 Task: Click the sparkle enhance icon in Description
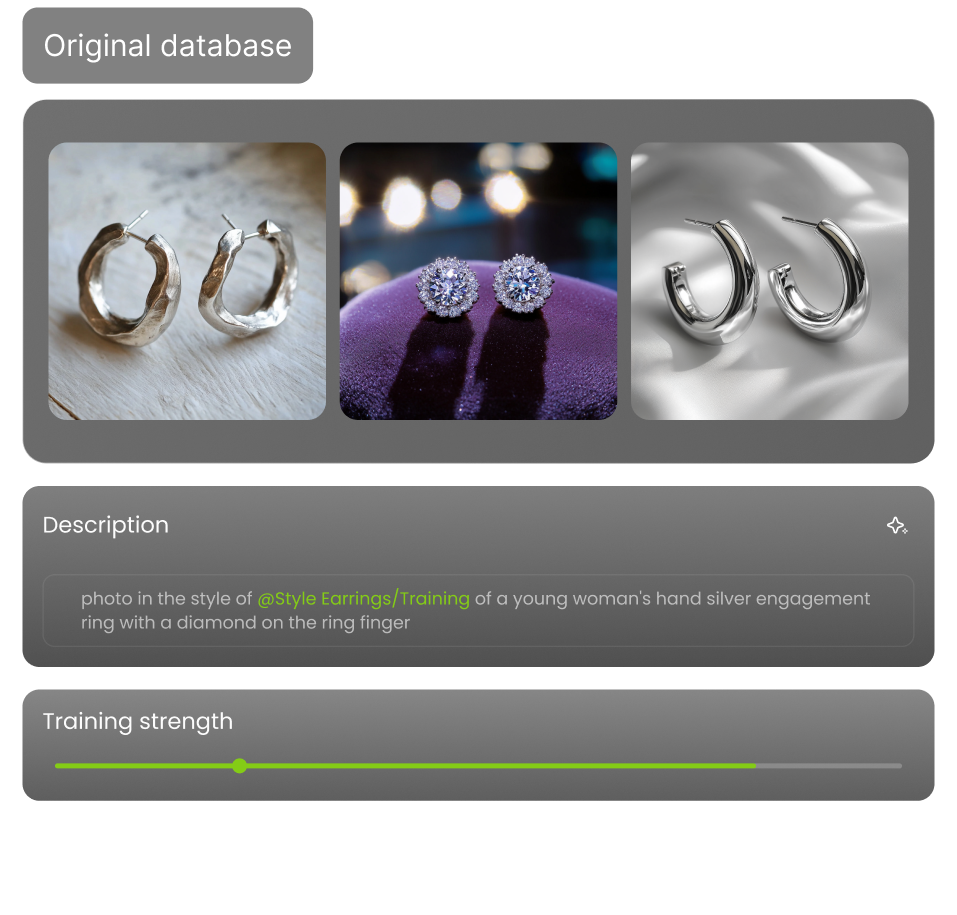pos(897,525)
